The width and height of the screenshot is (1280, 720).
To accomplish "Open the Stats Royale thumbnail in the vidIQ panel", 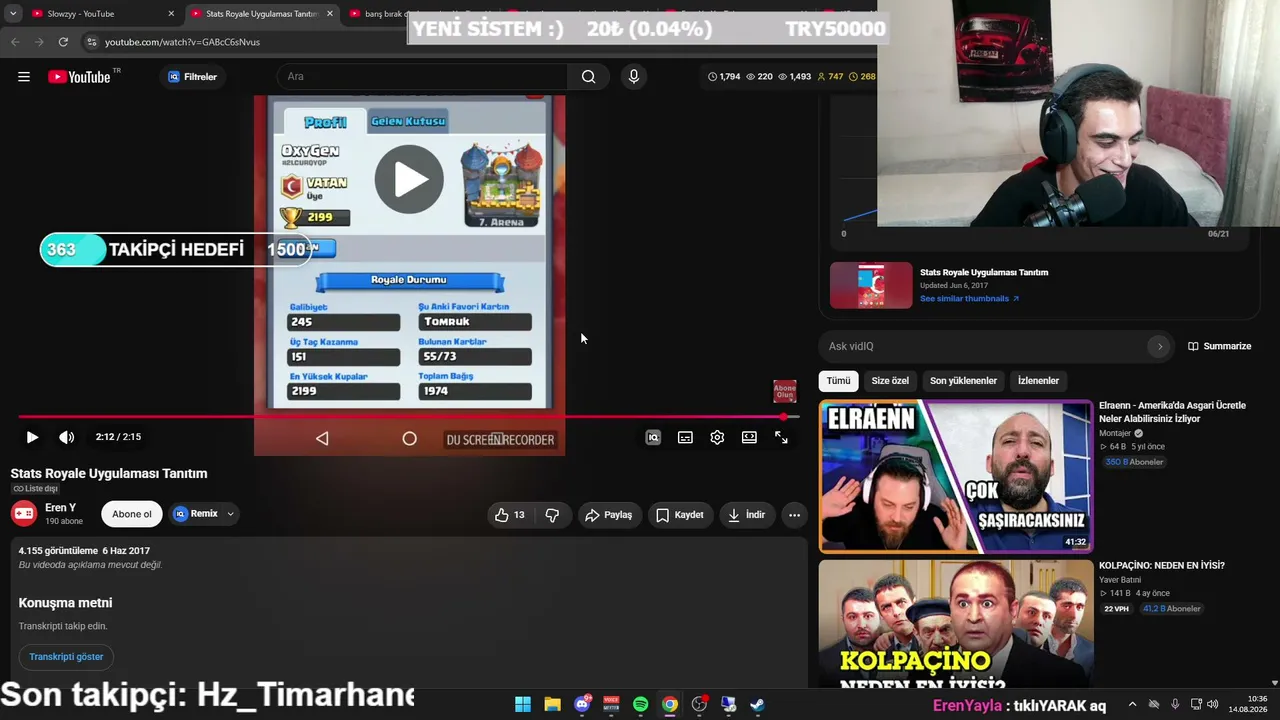I will pos(871,286).
